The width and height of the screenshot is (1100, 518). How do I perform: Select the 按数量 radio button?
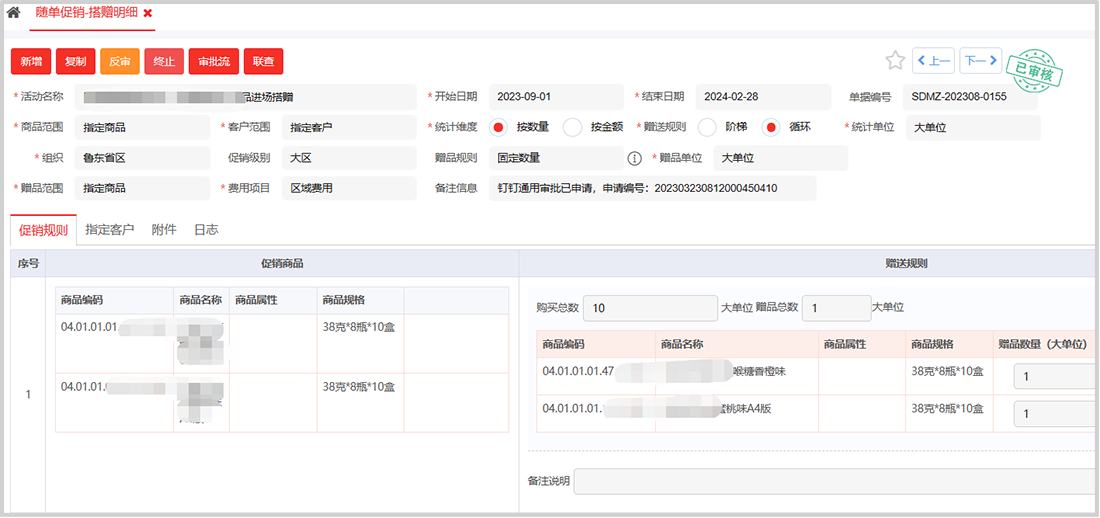[x=498, y=127]
